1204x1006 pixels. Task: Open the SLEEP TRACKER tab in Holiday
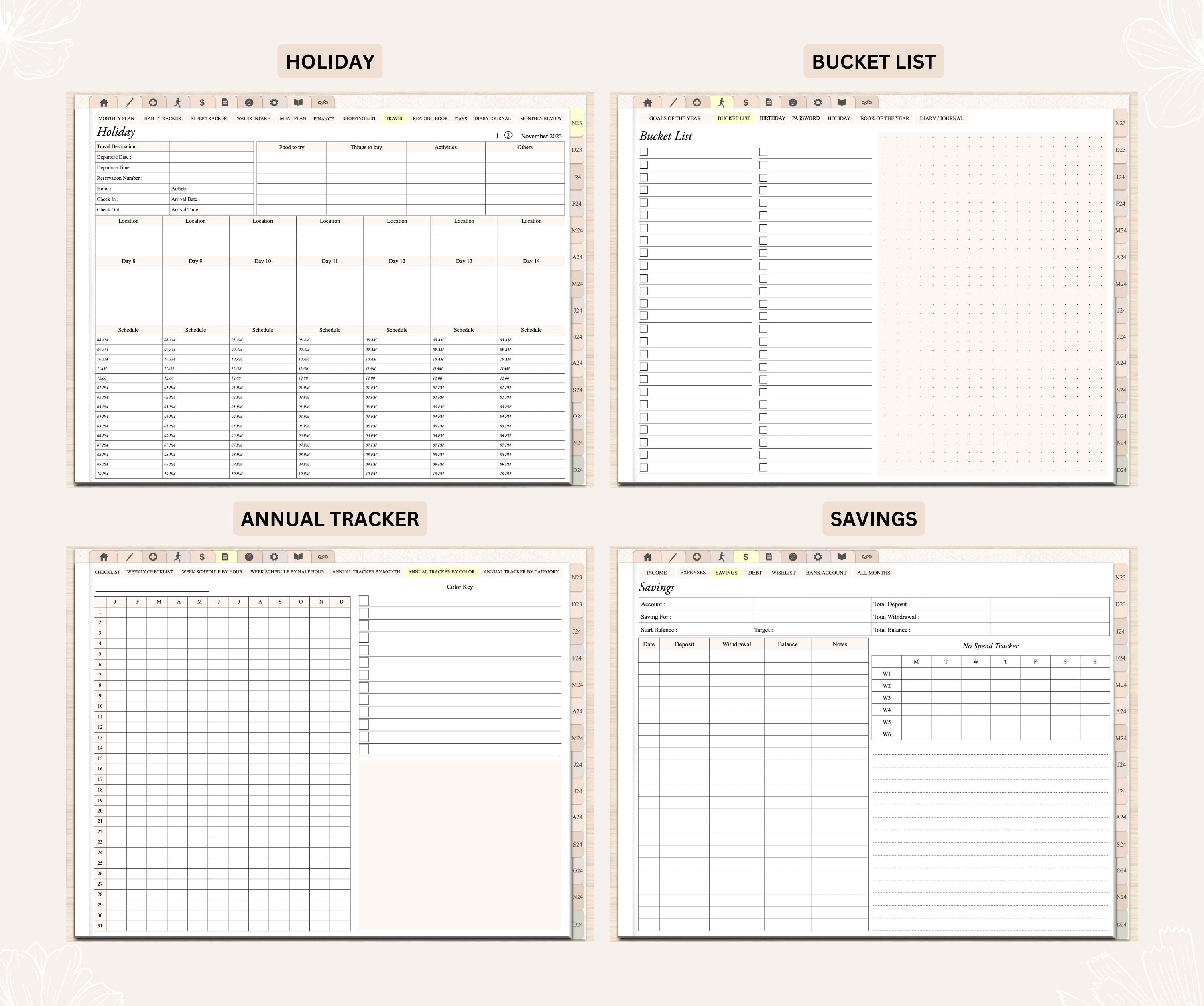pyautogui.click(x=209, y=119)
